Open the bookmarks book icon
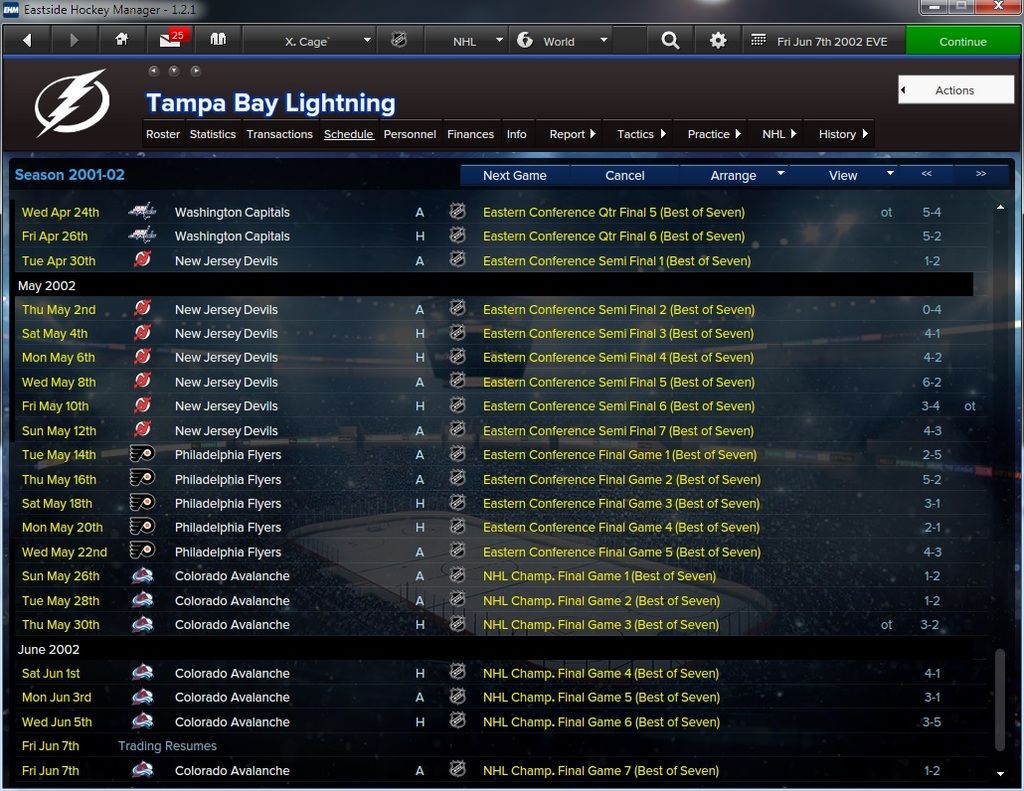Image resolution: width=1024 pixels, height=791 pixels. tap(218, 40)
